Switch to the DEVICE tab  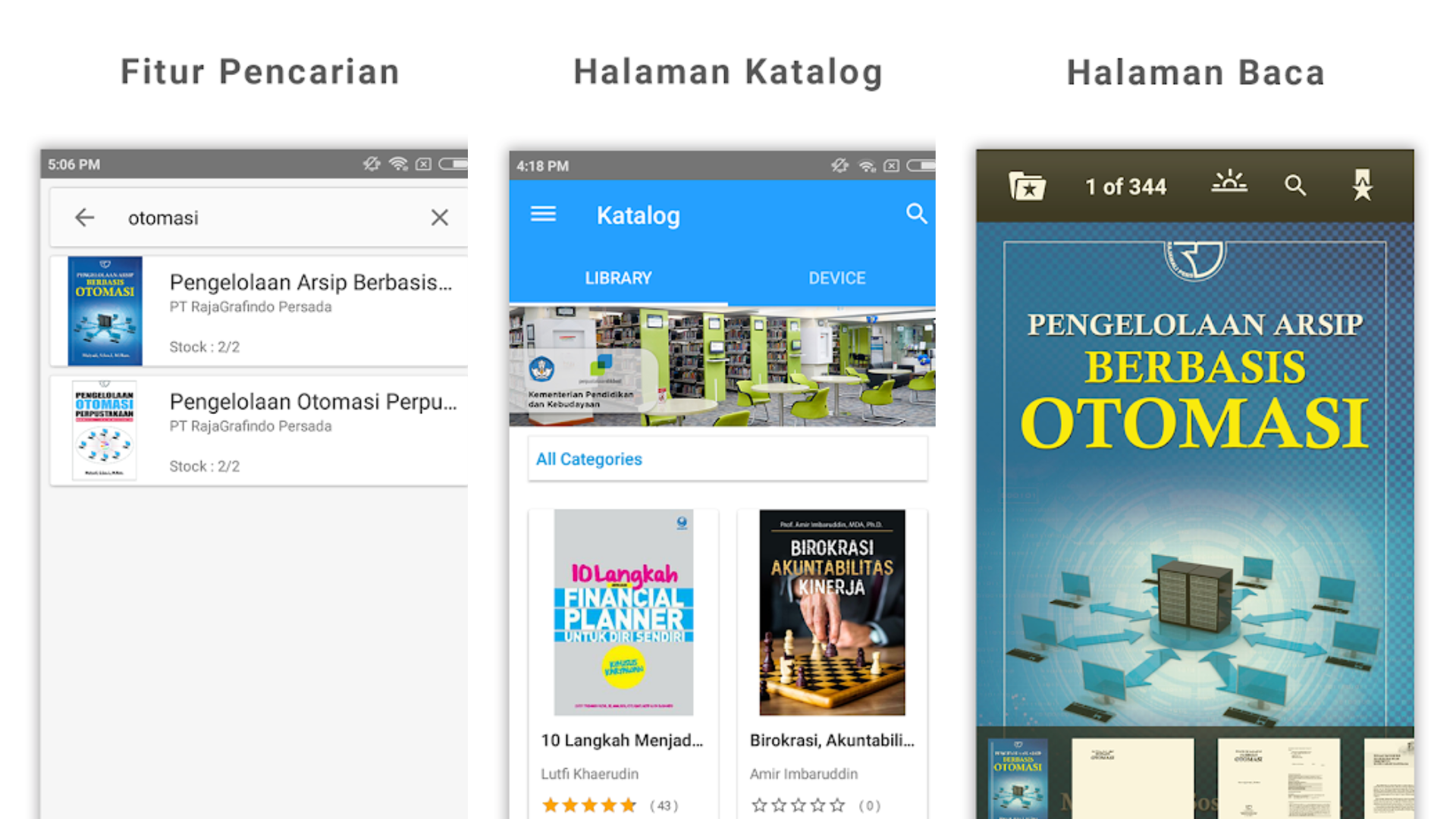point(836,278)
